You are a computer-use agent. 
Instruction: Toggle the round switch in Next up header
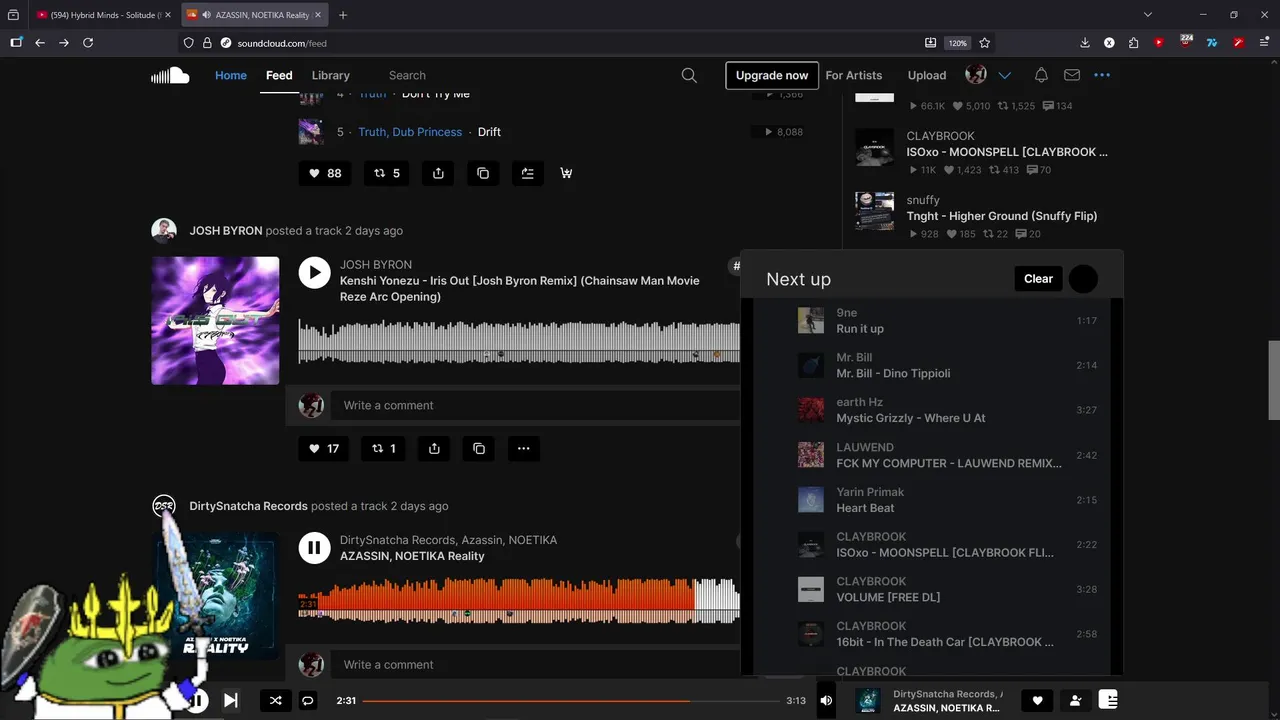pos(1083,279)
